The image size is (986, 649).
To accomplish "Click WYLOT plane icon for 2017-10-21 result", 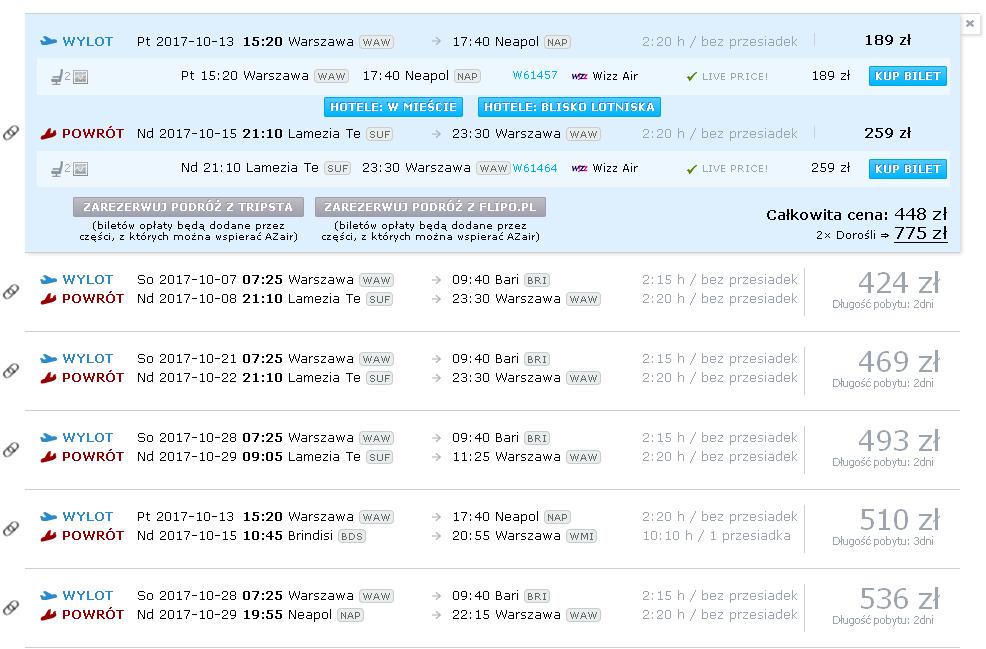I will [48, 359].
